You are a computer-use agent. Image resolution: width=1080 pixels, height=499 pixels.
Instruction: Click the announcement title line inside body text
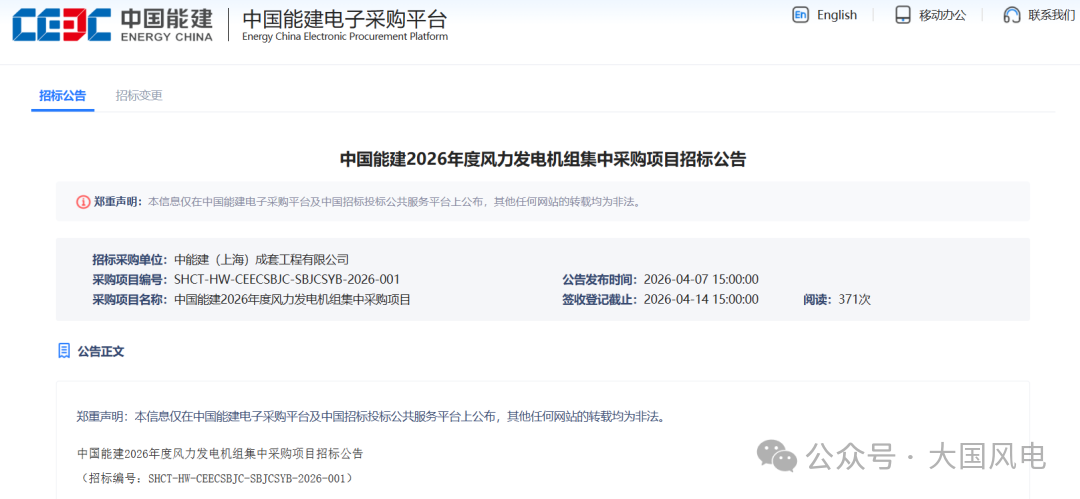(x=220, y=454)
